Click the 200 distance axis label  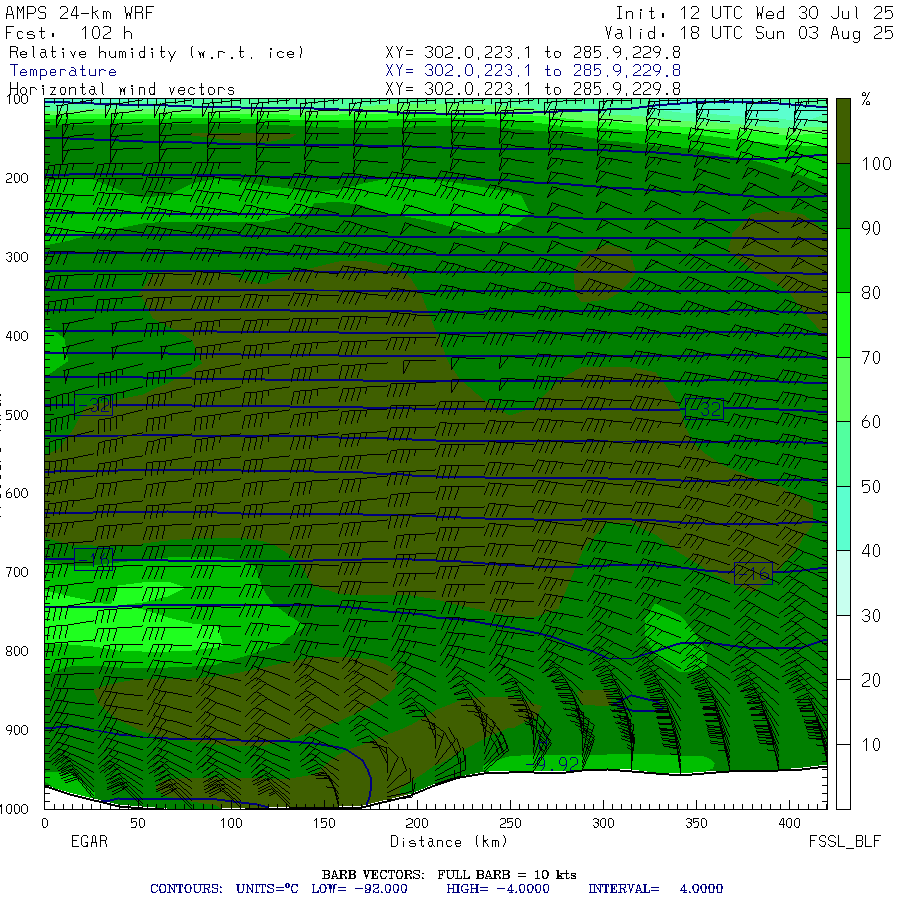click(x=417, y=823)
